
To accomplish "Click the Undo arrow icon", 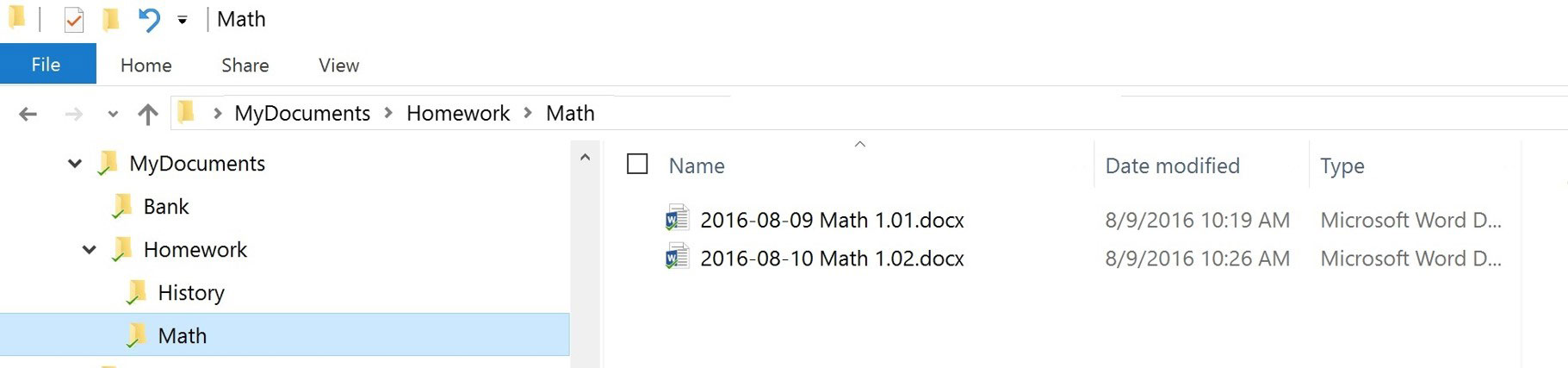I will pos(149,20).
